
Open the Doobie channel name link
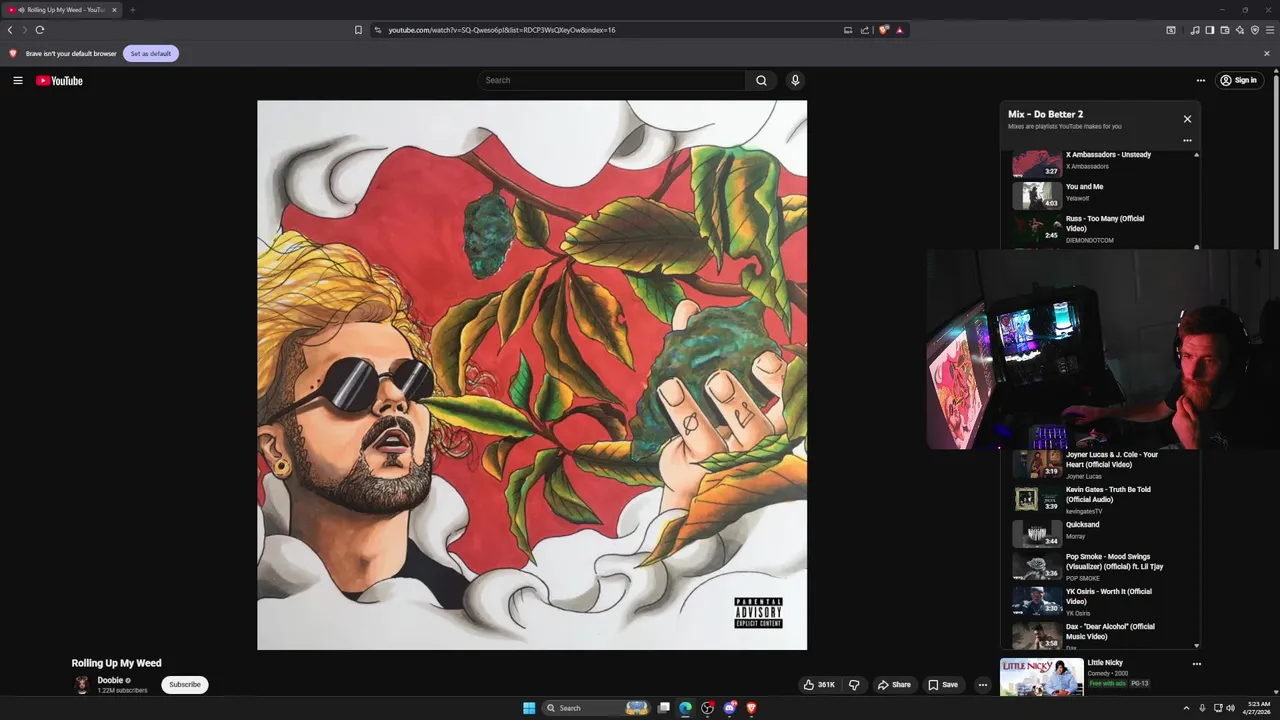click(x=110, y=680)
